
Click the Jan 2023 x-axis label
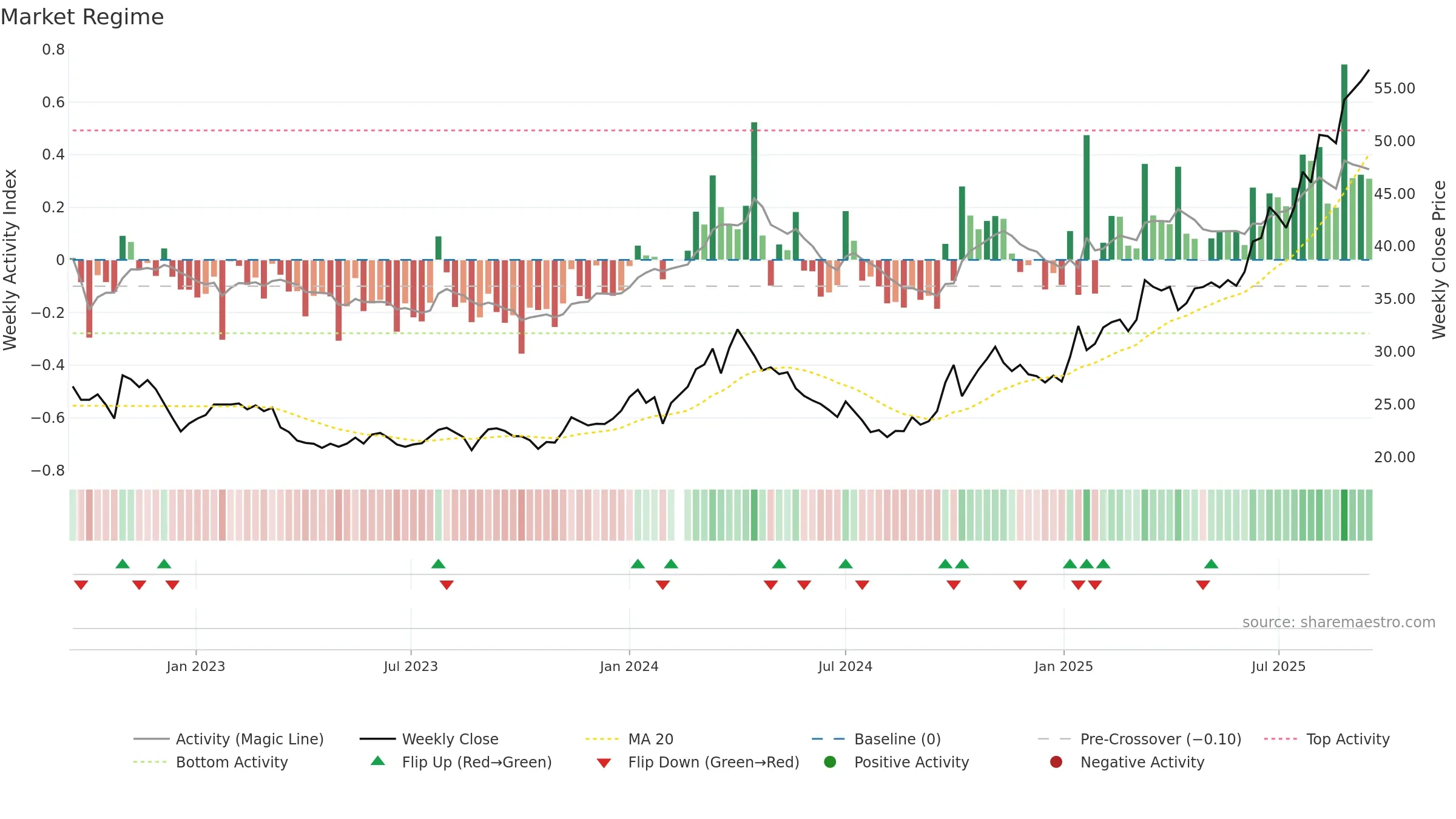tap(195, 666)
